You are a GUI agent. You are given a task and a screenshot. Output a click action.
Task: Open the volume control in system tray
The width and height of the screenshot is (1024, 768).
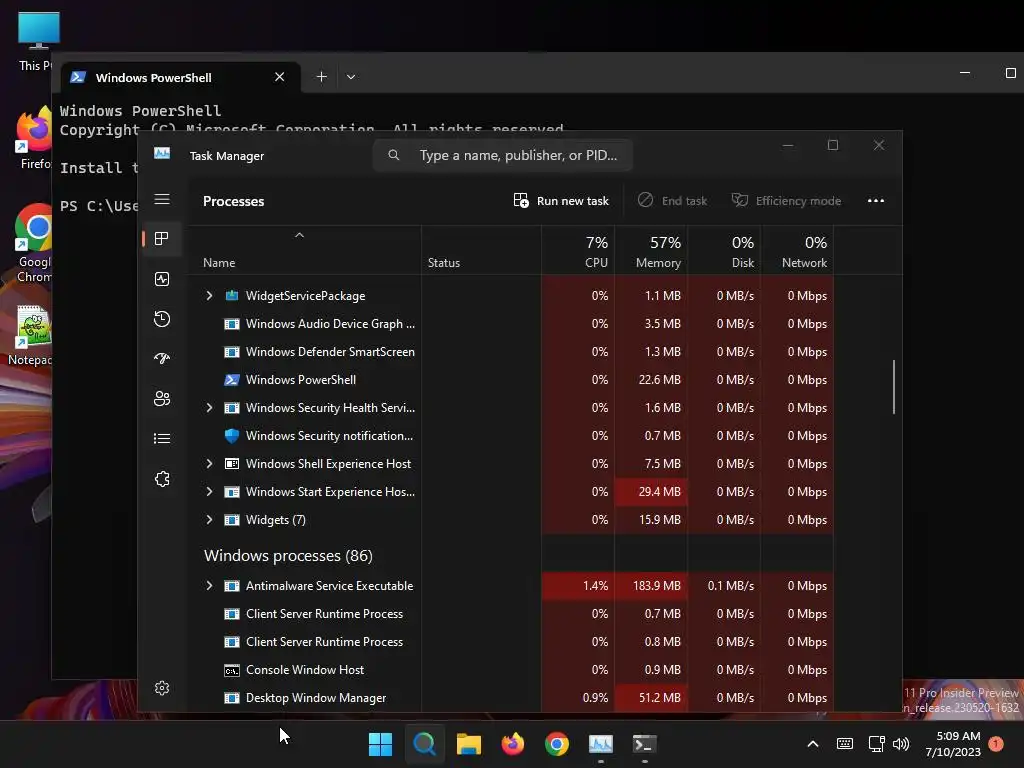(901, 744)
